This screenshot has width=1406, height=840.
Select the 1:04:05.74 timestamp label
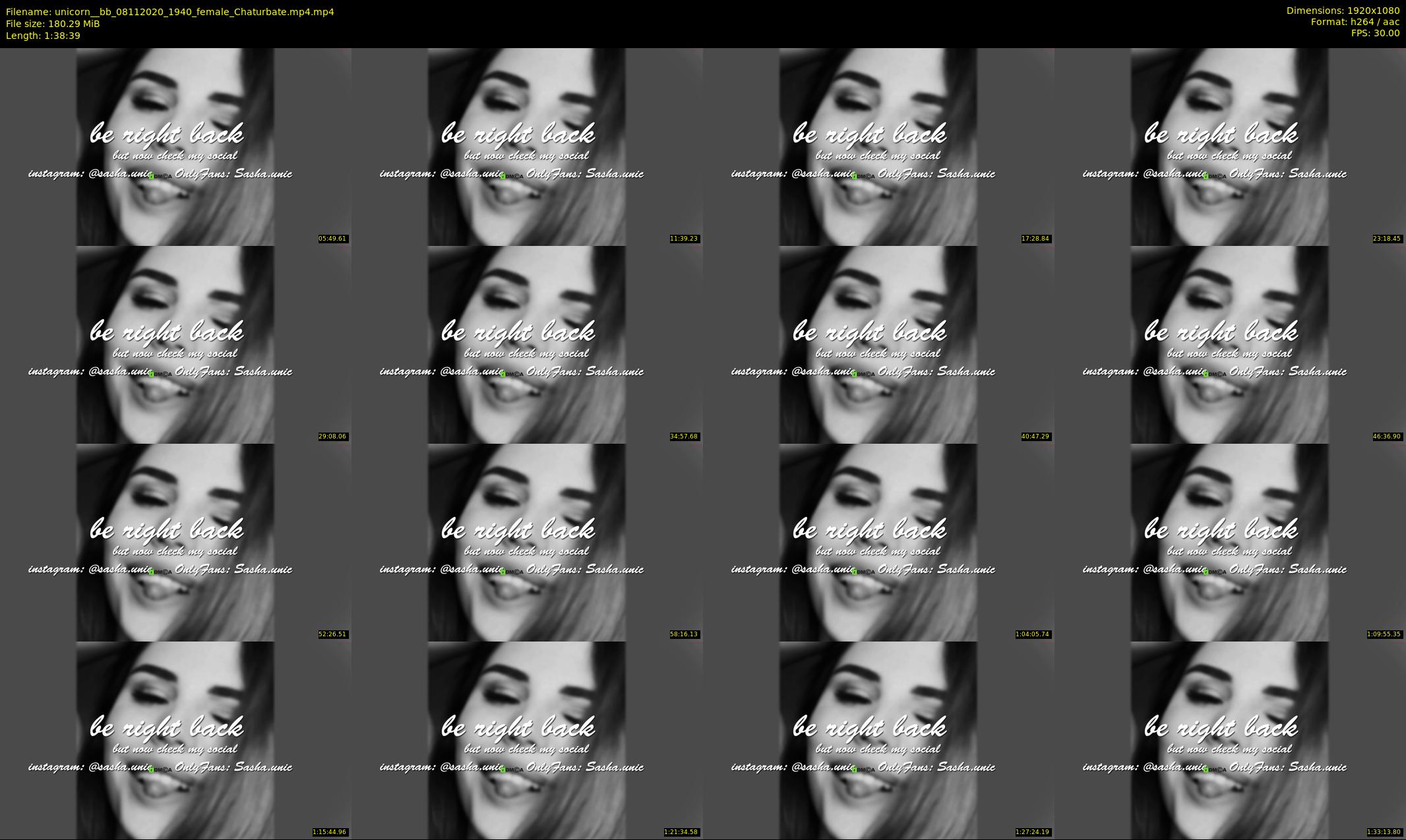click(1033, 634)
